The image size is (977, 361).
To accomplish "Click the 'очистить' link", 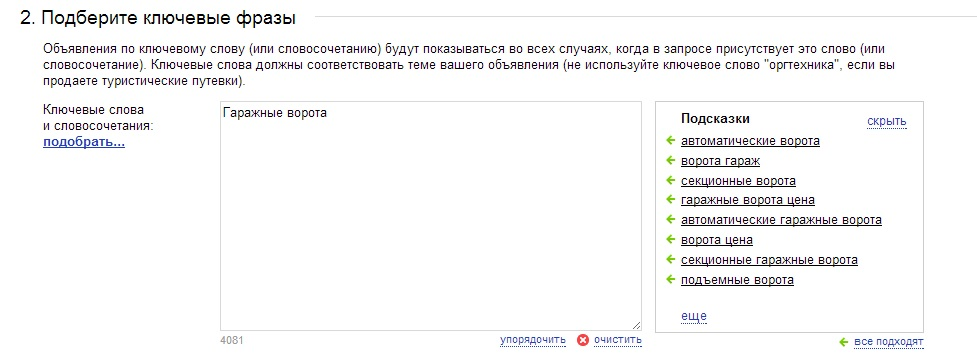I will click(x=617, y=340).
